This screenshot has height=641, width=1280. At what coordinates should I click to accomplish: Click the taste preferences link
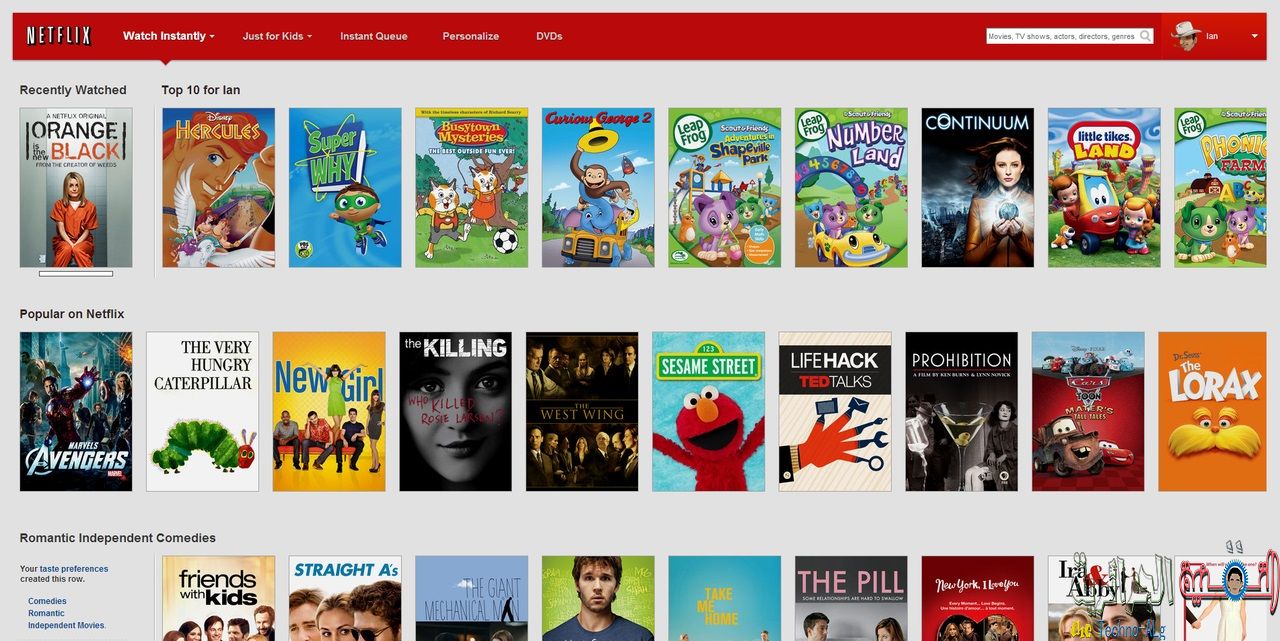(74, 569)
